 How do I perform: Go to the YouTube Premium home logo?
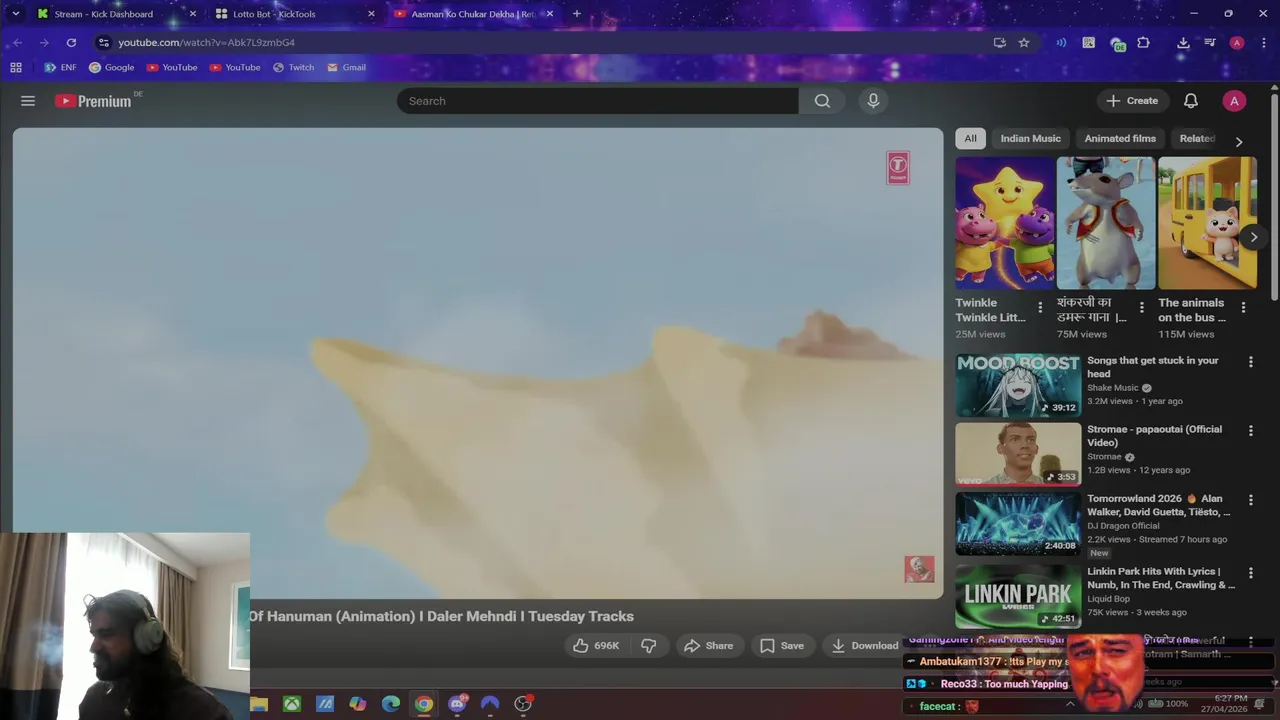point(93,101)
